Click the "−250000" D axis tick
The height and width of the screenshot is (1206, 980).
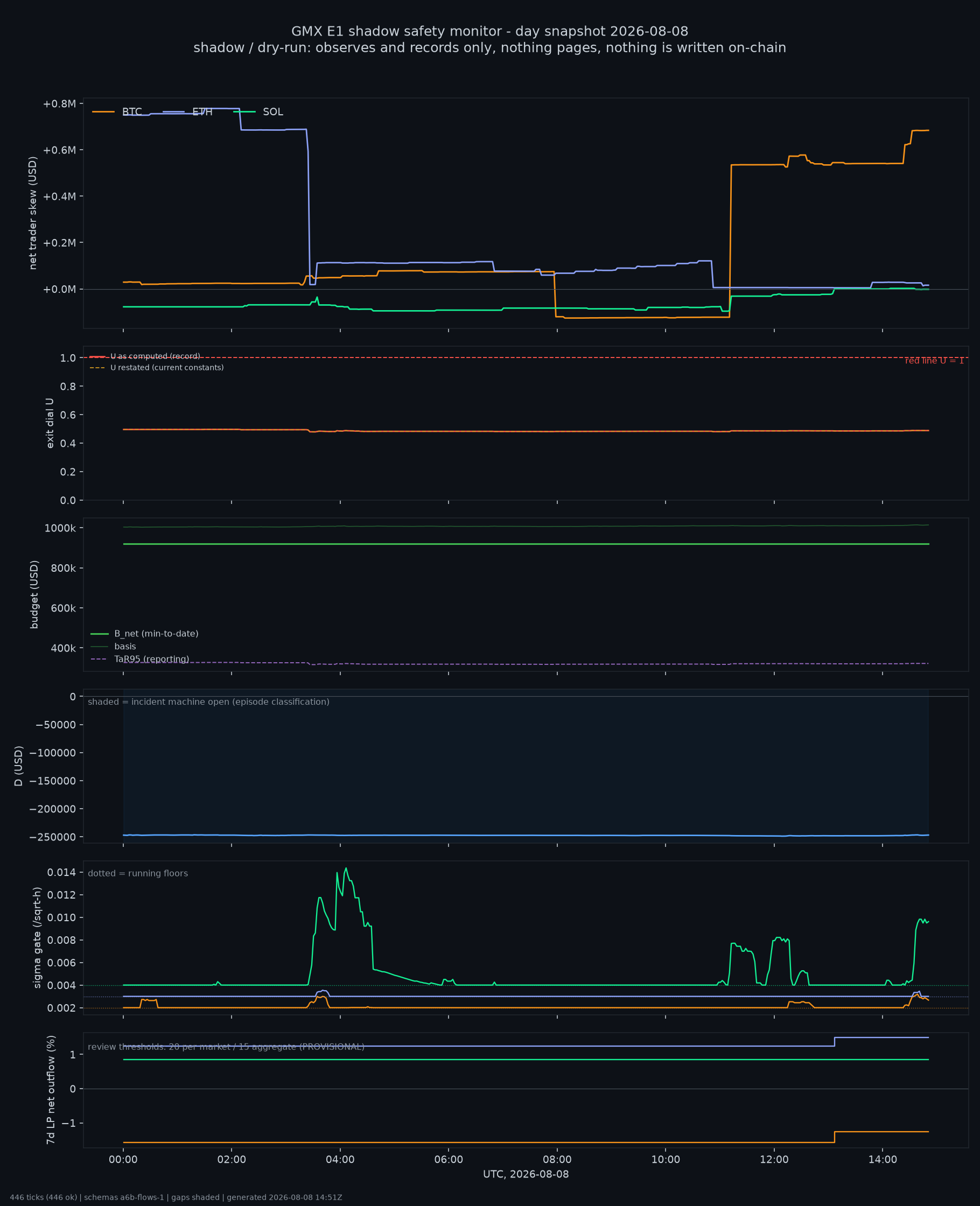[53, 837]
